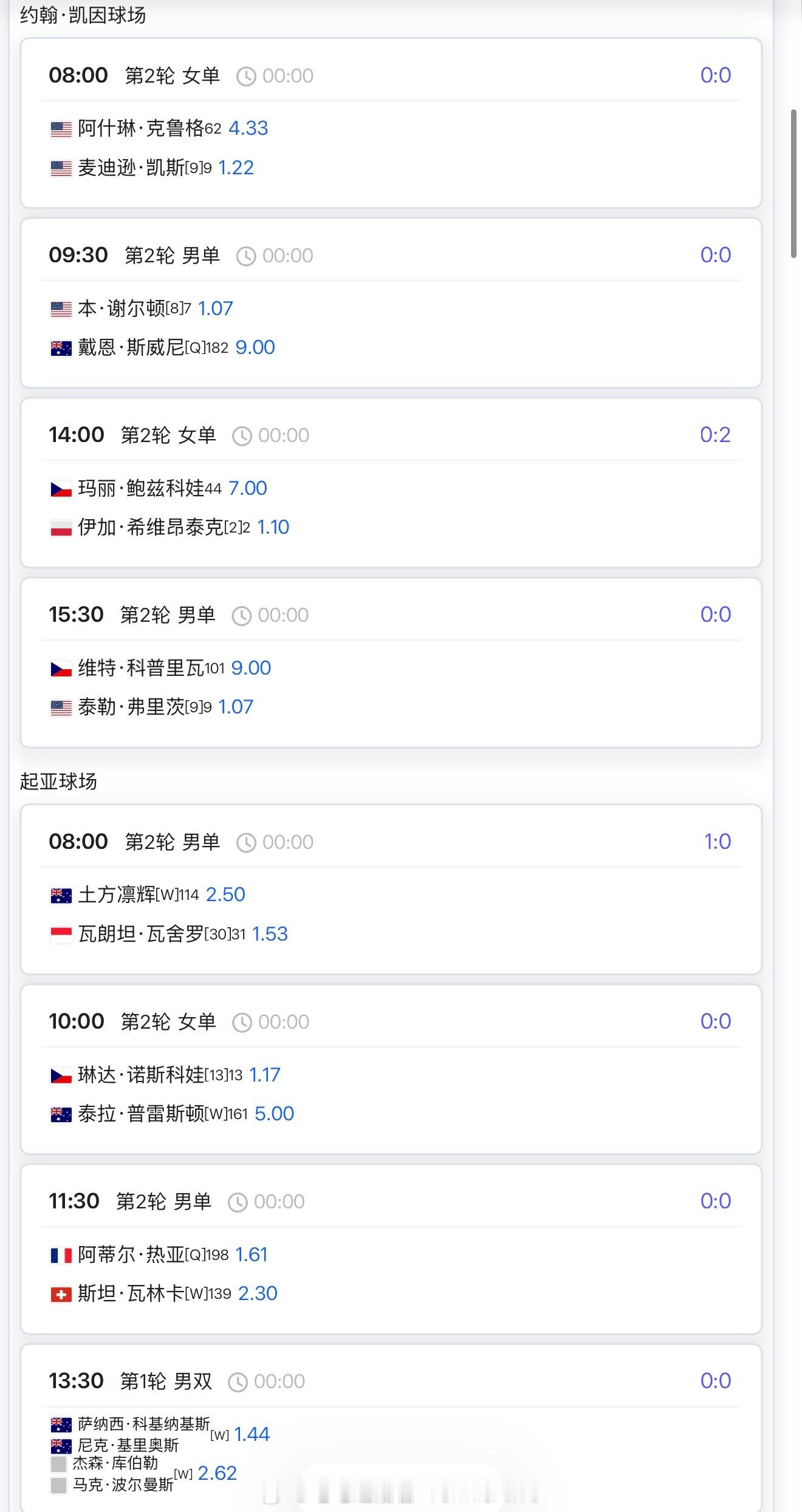
Task: Click Monaco flag beside 瓦朗坦·瓦舍罗
Action: point(61,935)
